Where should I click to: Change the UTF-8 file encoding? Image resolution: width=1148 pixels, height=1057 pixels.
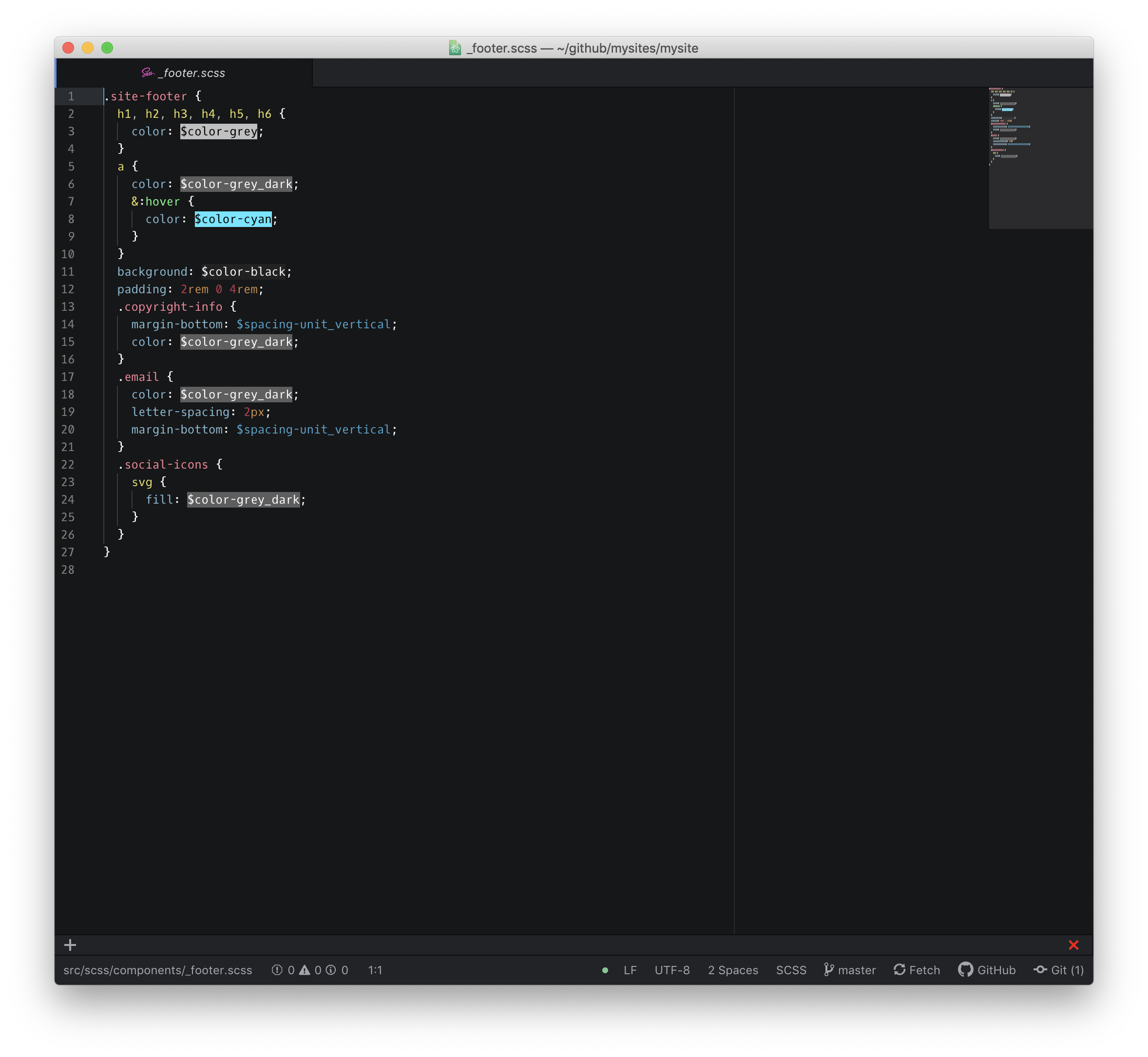672,970
